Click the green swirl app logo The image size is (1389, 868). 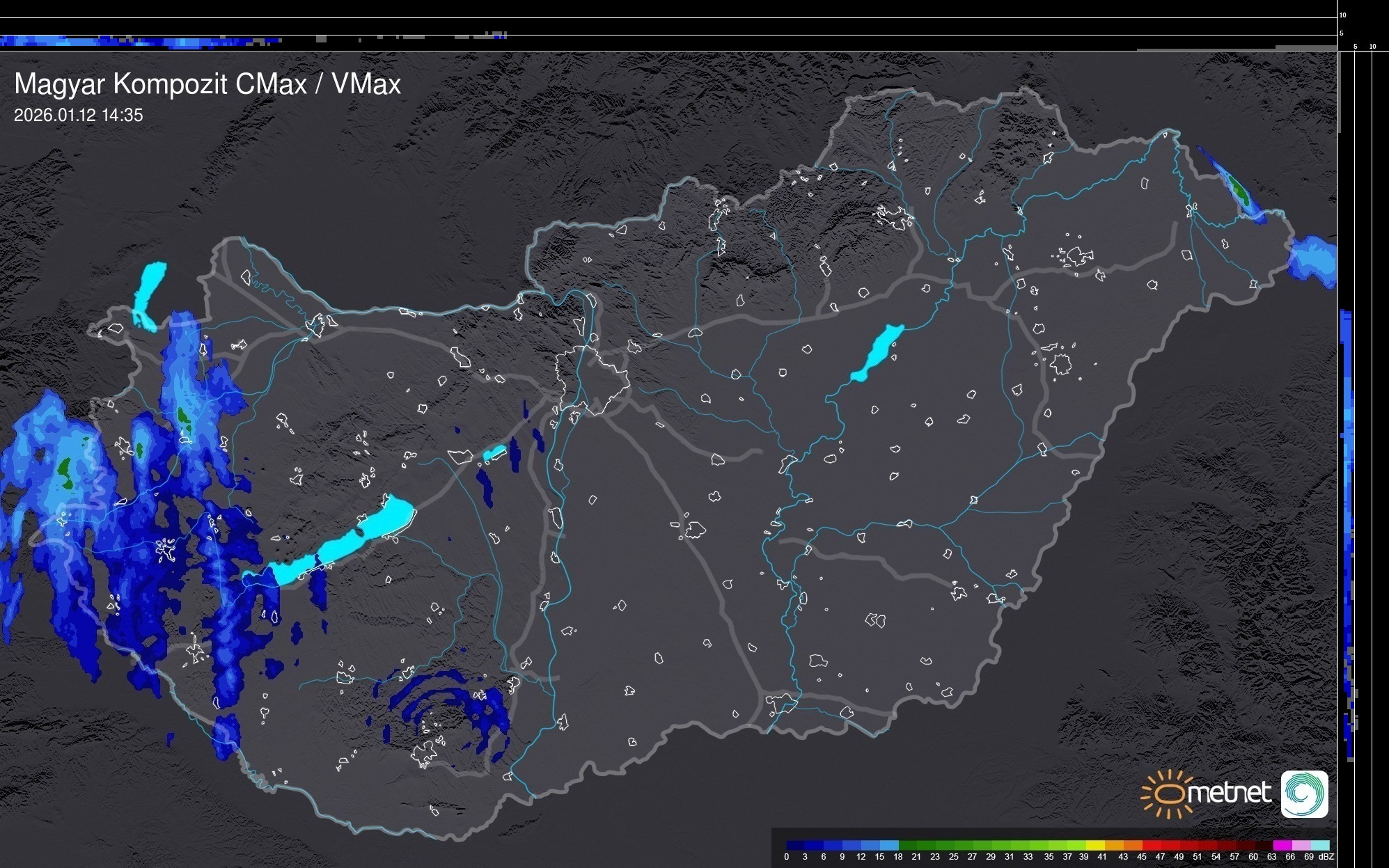click(1304, 794)
